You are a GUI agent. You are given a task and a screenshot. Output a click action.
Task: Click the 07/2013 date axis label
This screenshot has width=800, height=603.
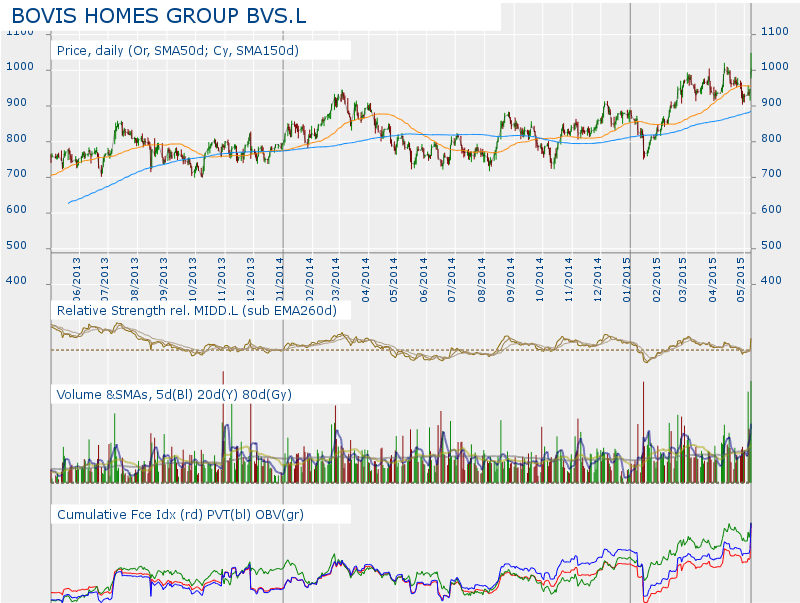(x=105, y=280)
